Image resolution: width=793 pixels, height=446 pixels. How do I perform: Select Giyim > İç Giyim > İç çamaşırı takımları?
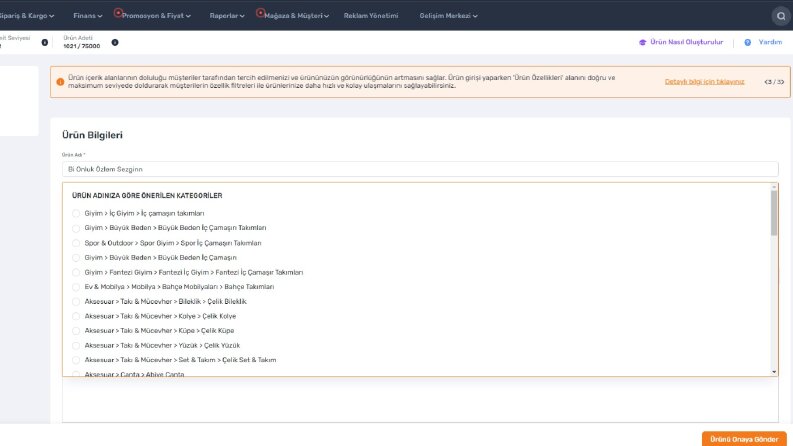click(76, 213)
